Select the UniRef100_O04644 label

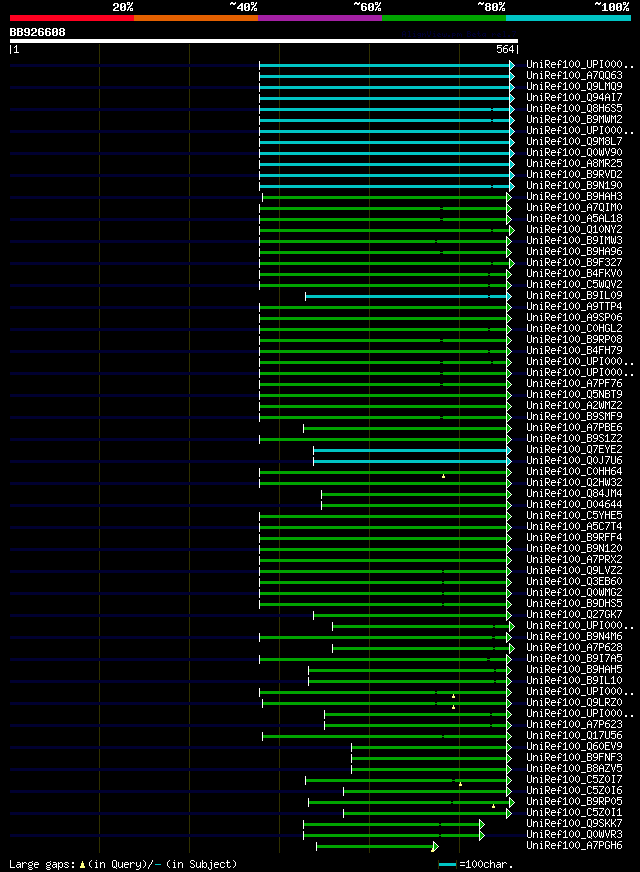[574, 504]
